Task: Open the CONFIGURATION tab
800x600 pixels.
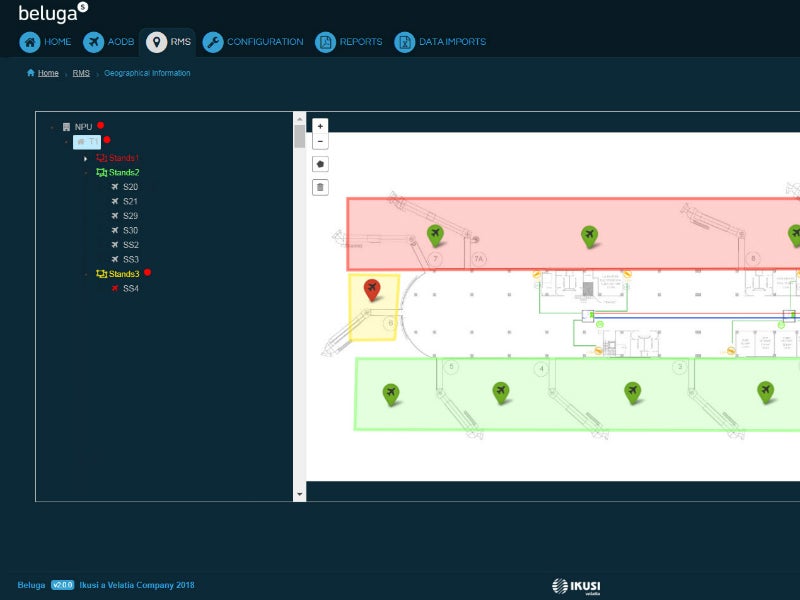Action: tap(253, 42)
